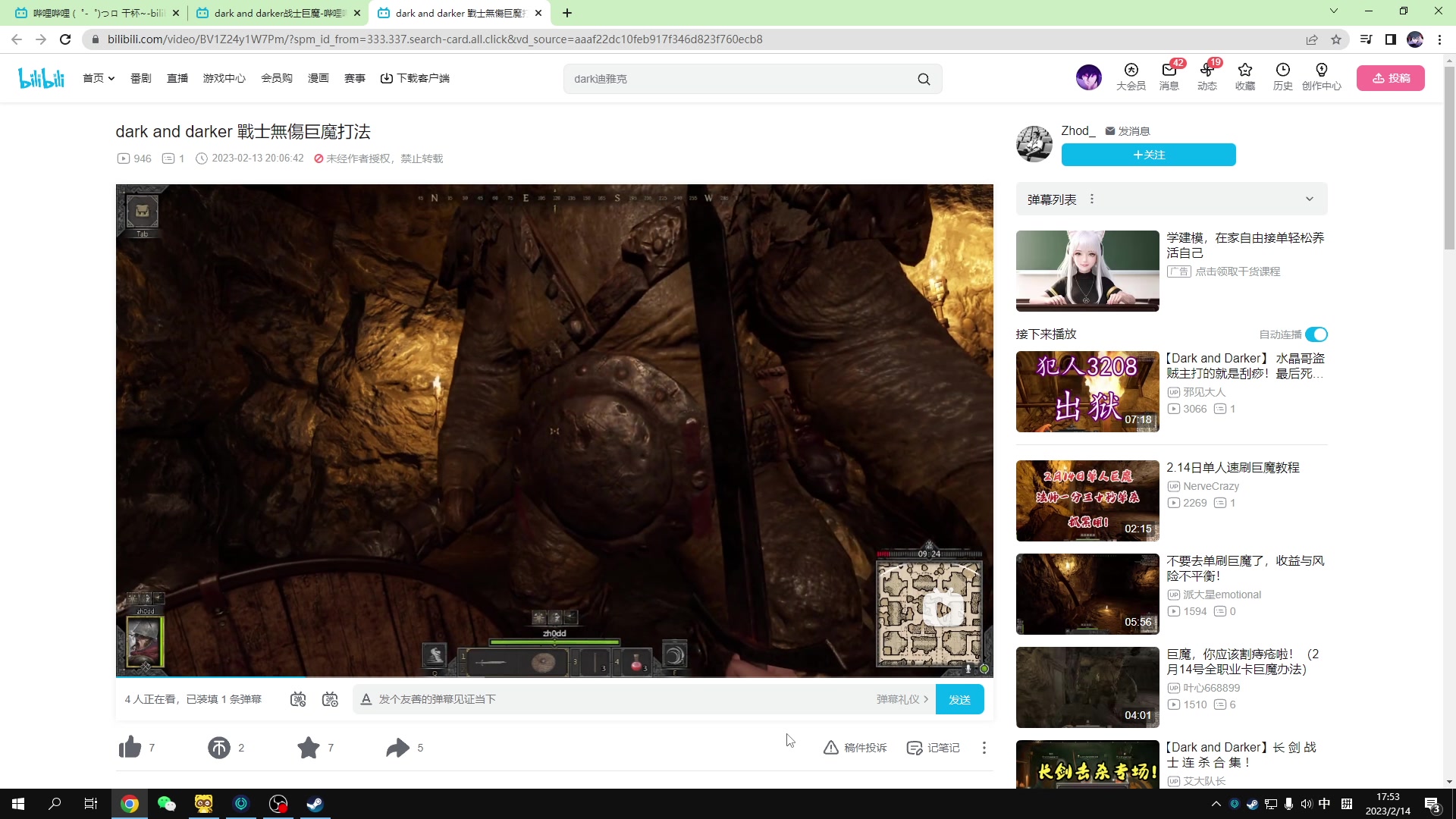
Task: Open Chrome side panel icon
Action: (1391, 39)
